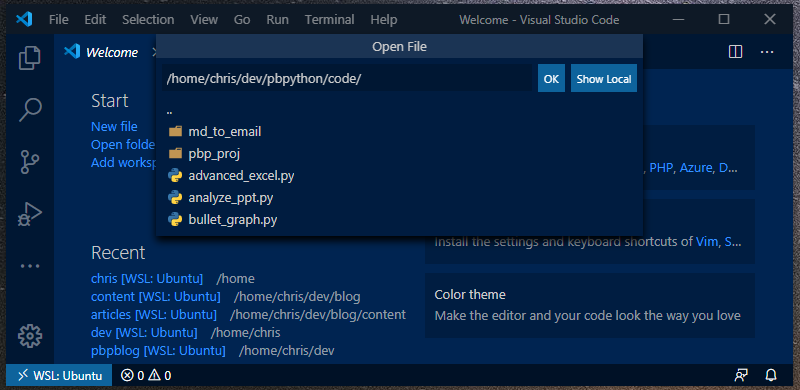Open recent dev [WSL: Ubuntu]
This screenshot has width=800, height=390.
[x=144, y=333]
